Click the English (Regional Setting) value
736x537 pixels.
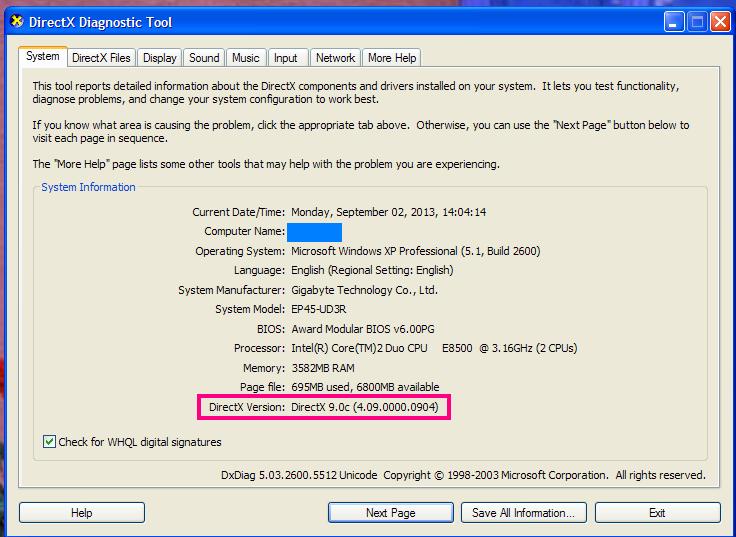(372, 270)
